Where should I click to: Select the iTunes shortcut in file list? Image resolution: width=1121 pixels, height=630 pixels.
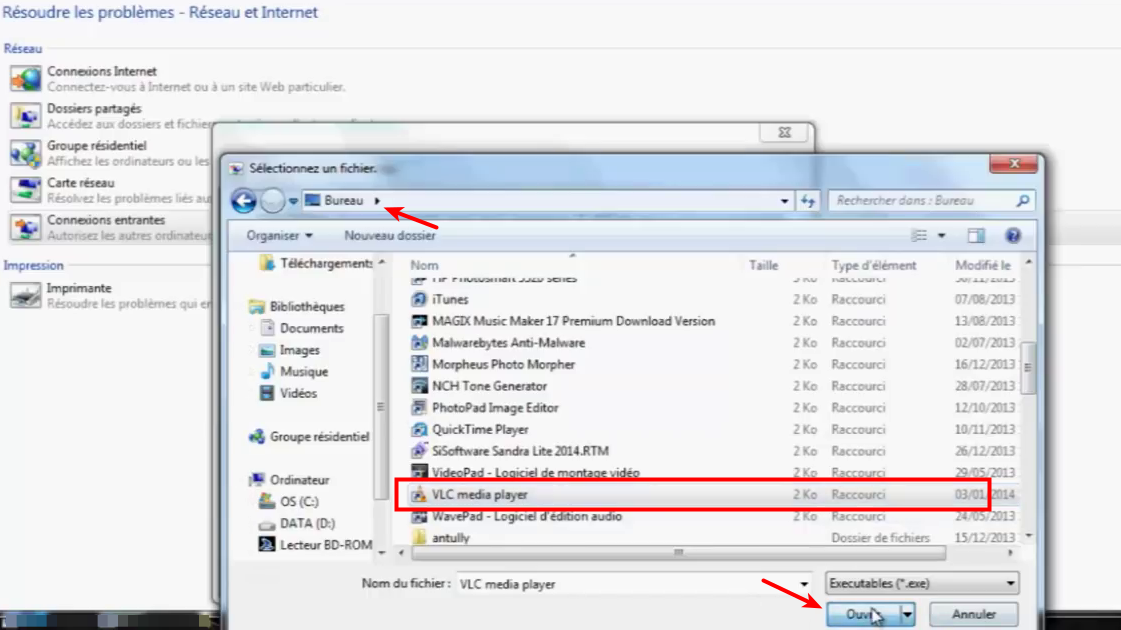(x=450, y=300)
